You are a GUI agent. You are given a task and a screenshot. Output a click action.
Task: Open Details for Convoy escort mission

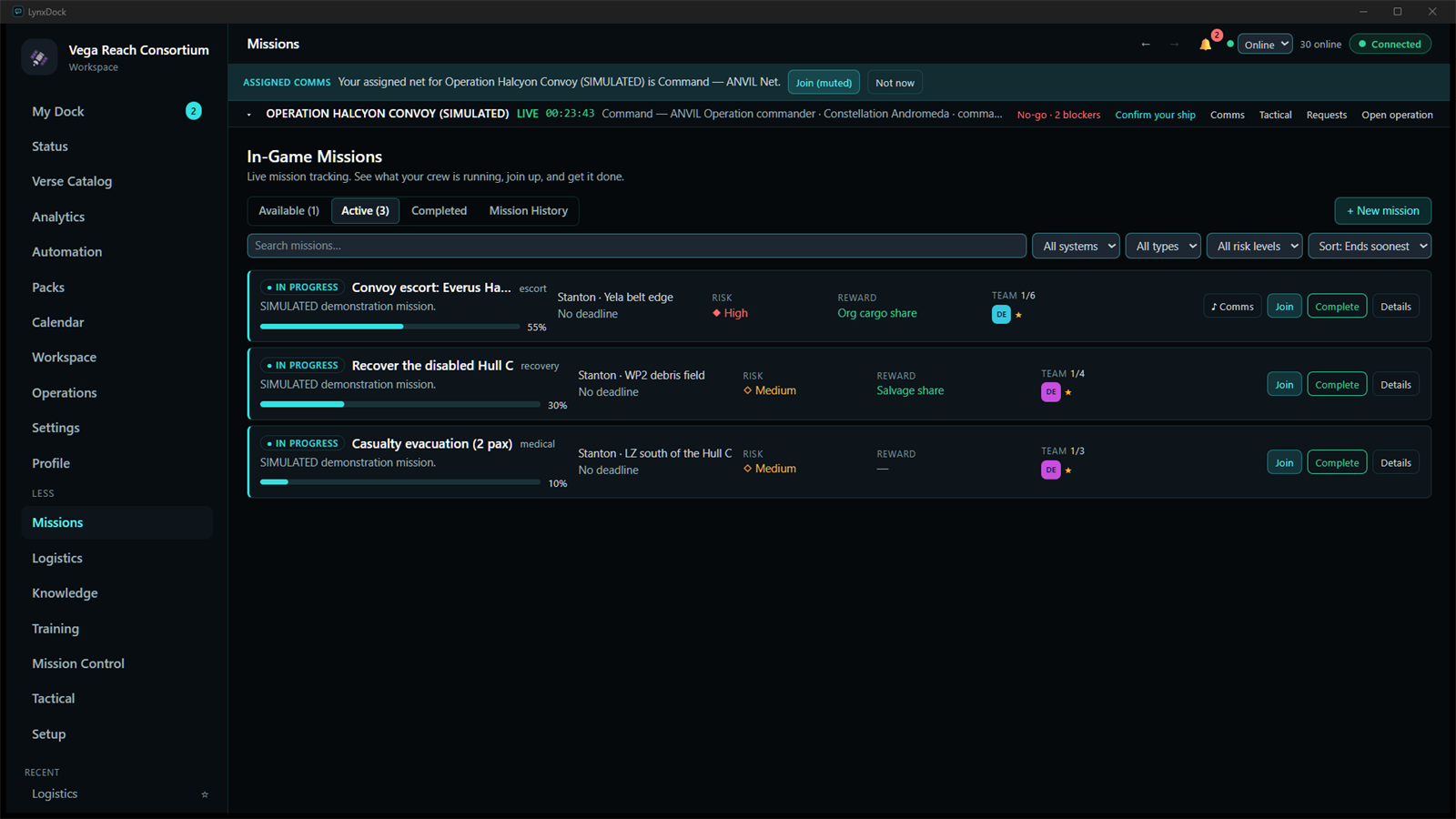tap(1396, 307)
